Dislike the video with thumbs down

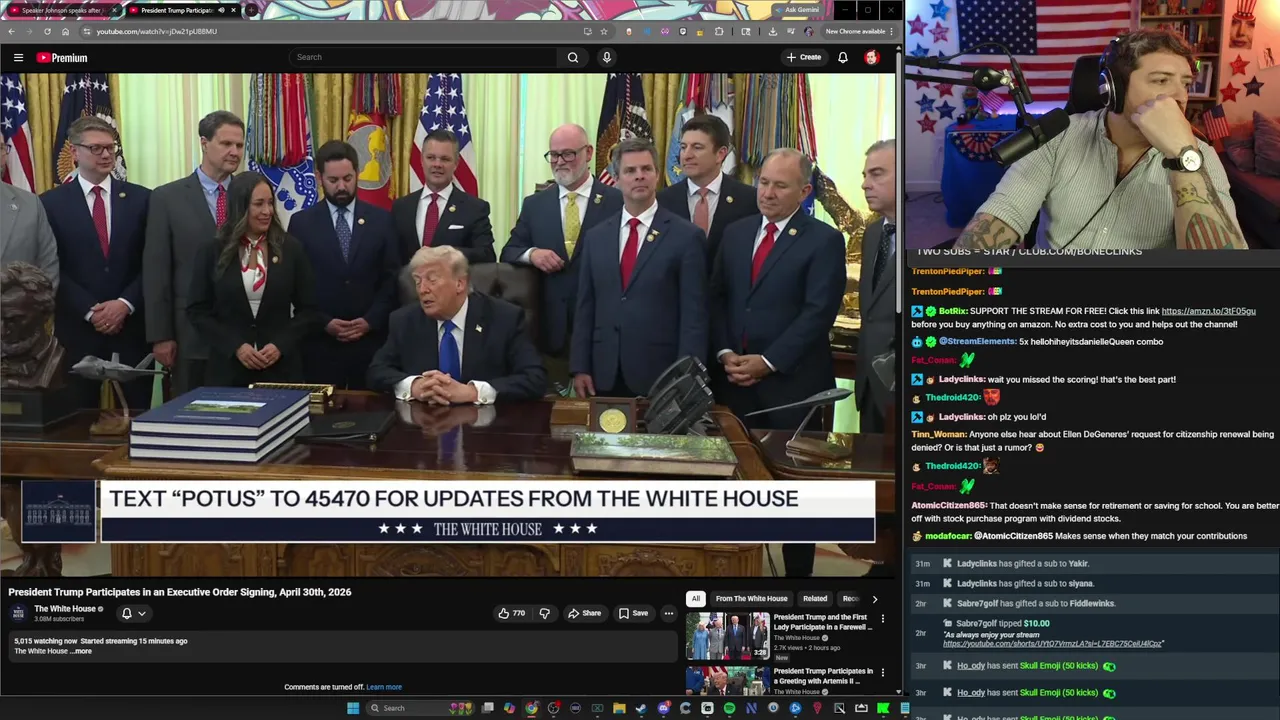click(545, 613)
